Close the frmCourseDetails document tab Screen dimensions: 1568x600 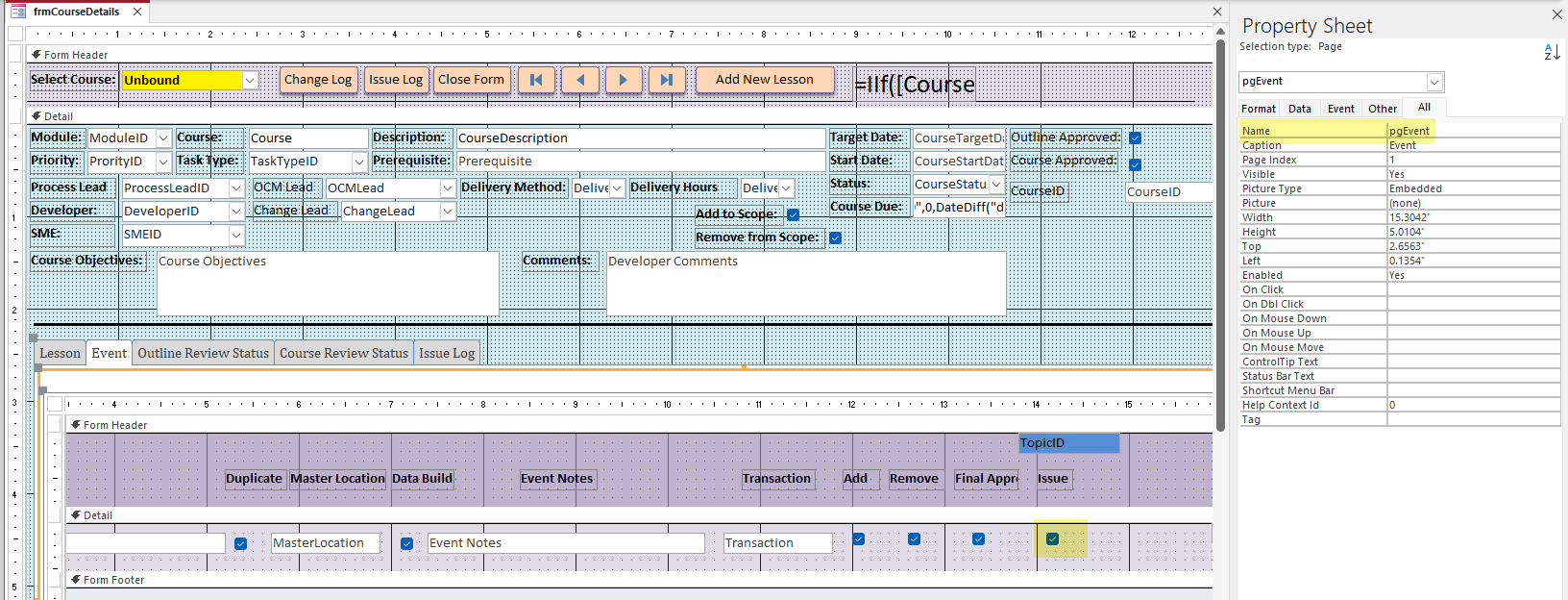[137, 12]
